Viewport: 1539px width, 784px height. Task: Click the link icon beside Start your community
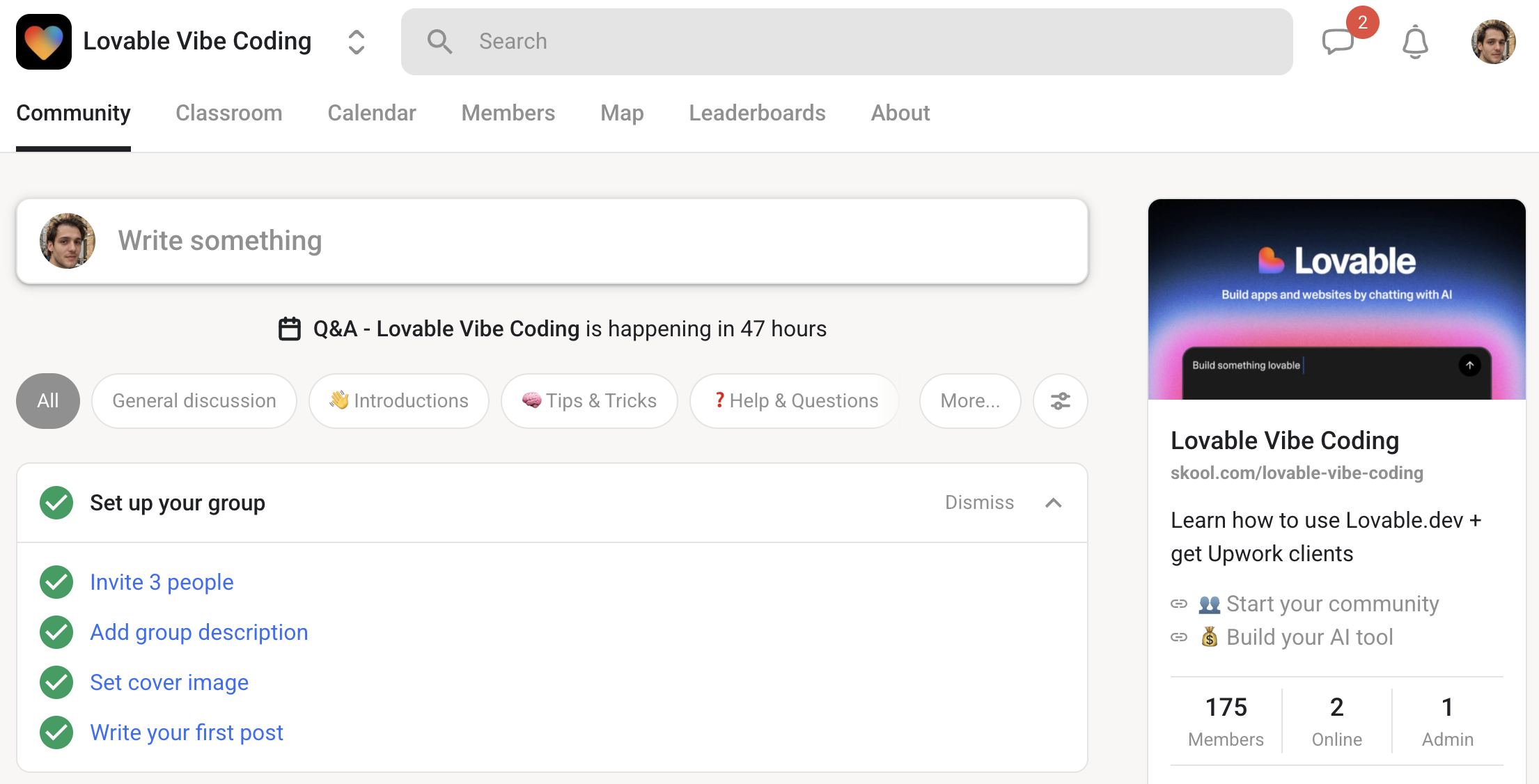[1179, 604]
